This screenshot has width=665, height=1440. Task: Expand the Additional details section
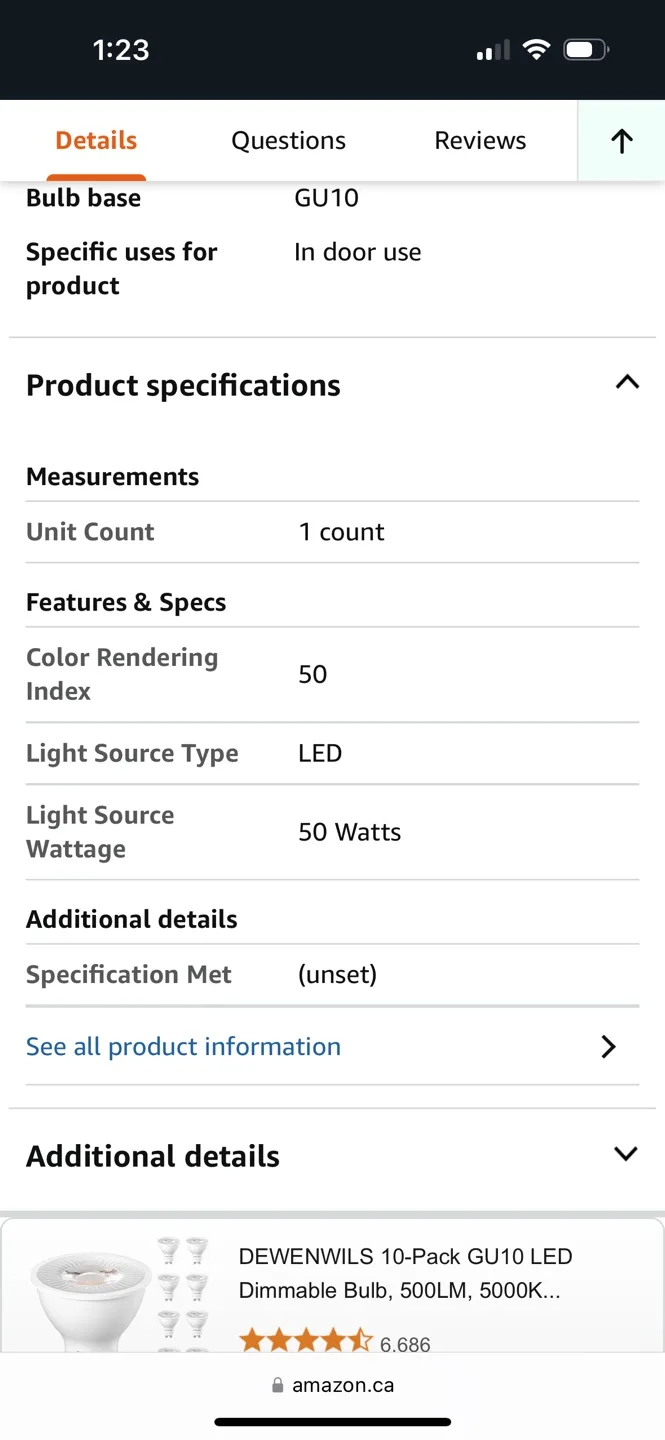tap(625, 1153)
